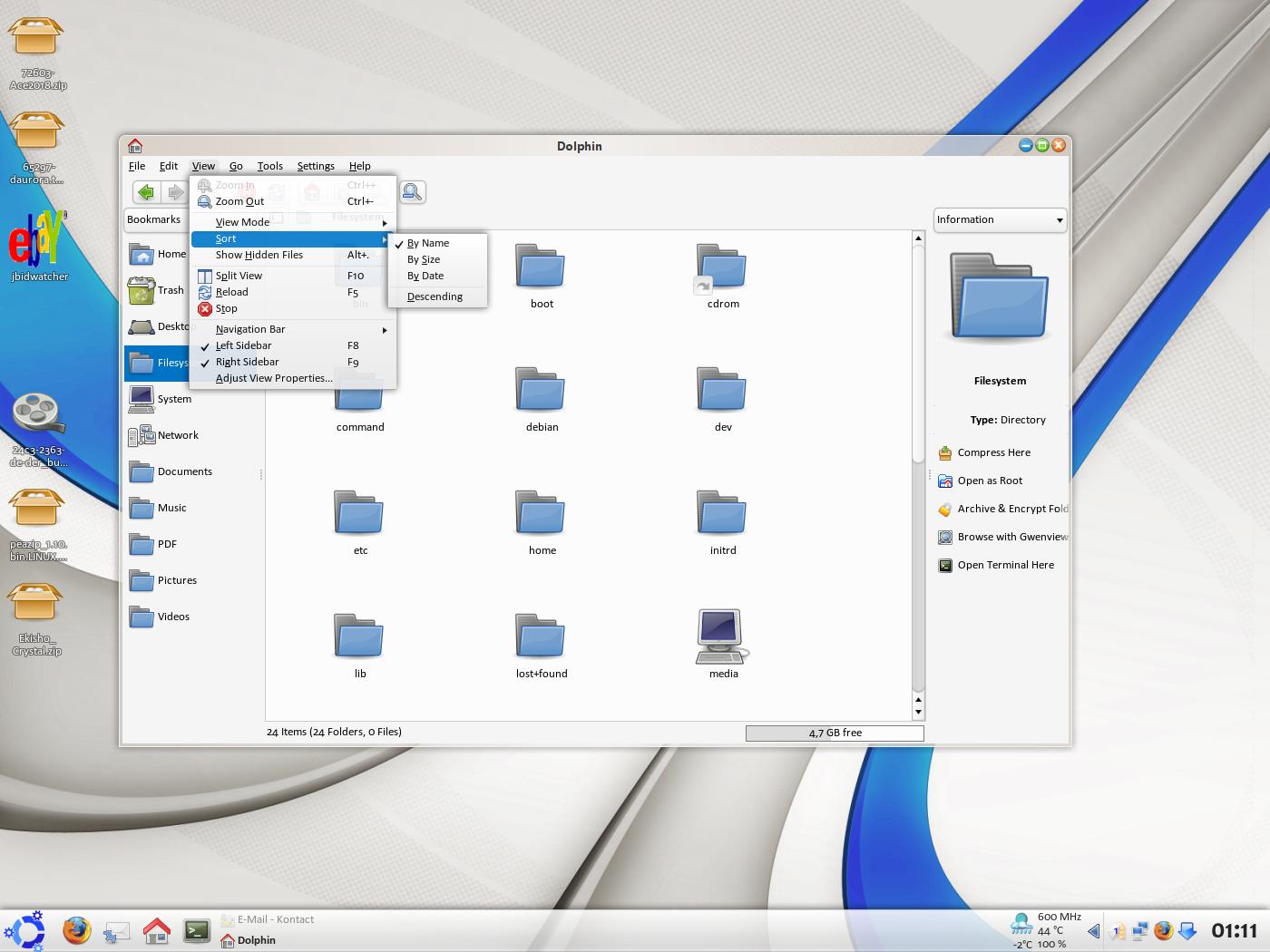Image resolution: width=1270 pixels, height=952 pixels.
Task: Click the vertical scrollbar up arrow
Action: point(918,238)
